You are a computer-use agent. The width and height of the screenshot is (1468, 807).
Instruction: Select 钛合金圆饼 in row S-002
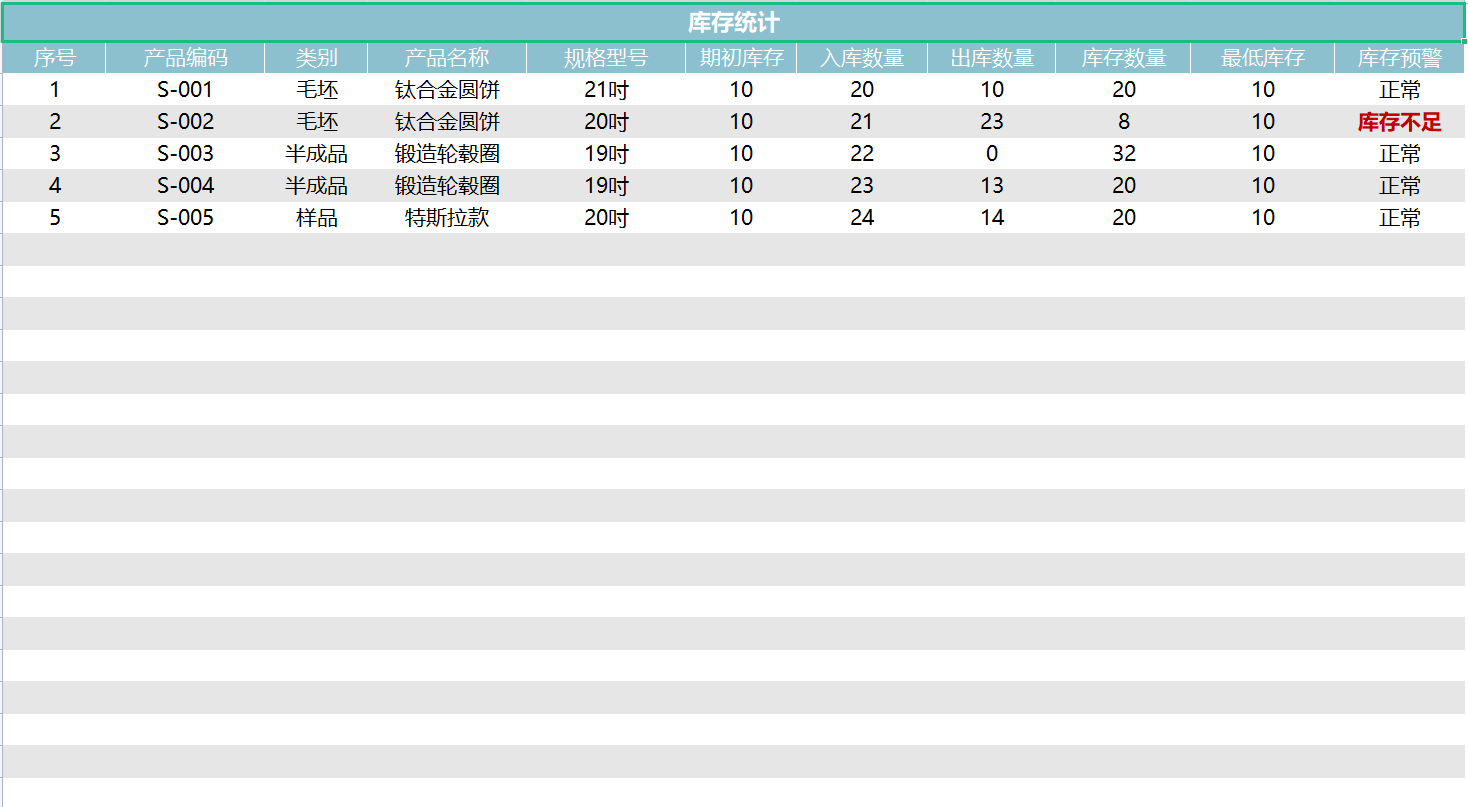pyautogui.click(x=447, y=122)
